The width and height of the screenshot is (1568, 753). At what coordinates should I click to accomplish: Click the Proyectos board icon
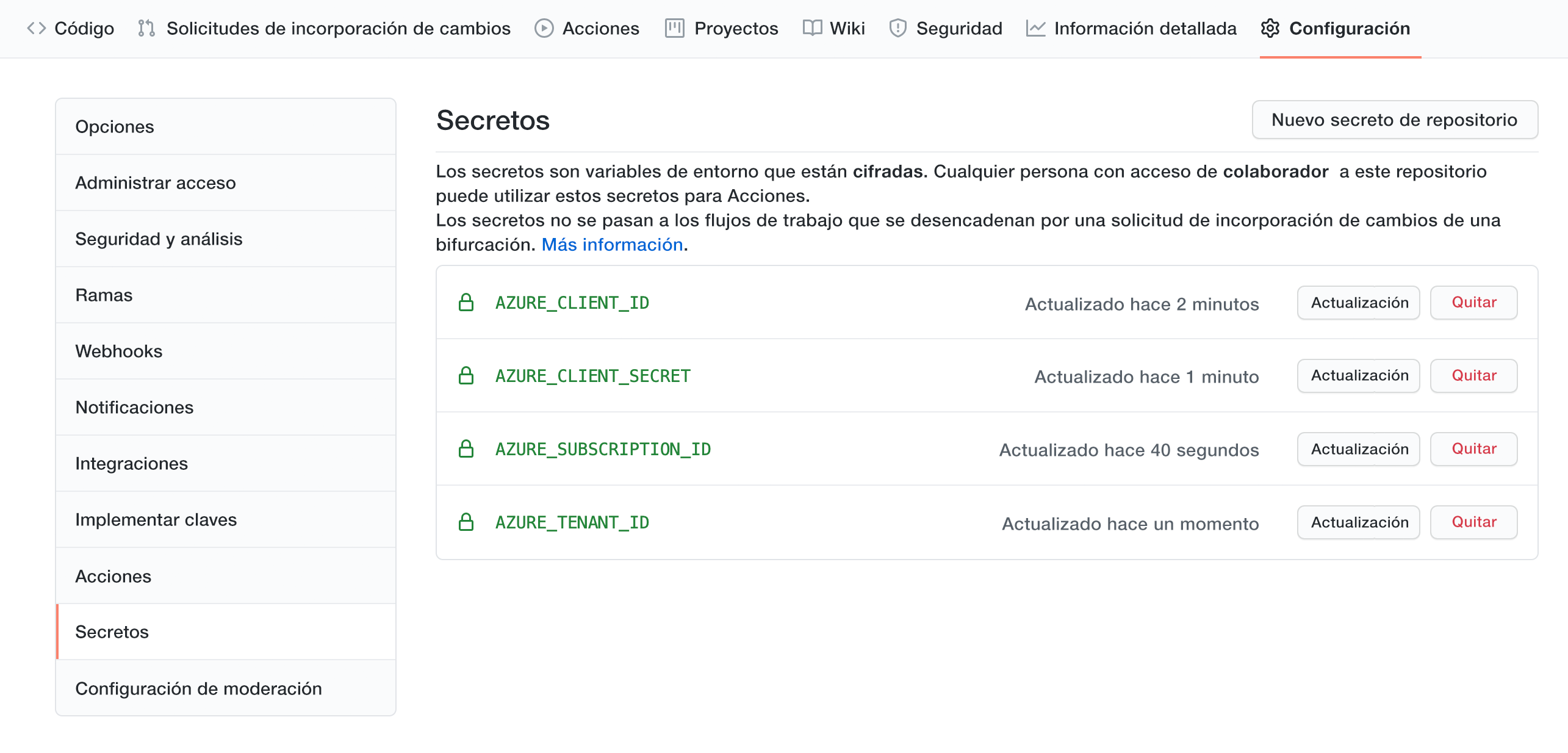pos(674,28)
